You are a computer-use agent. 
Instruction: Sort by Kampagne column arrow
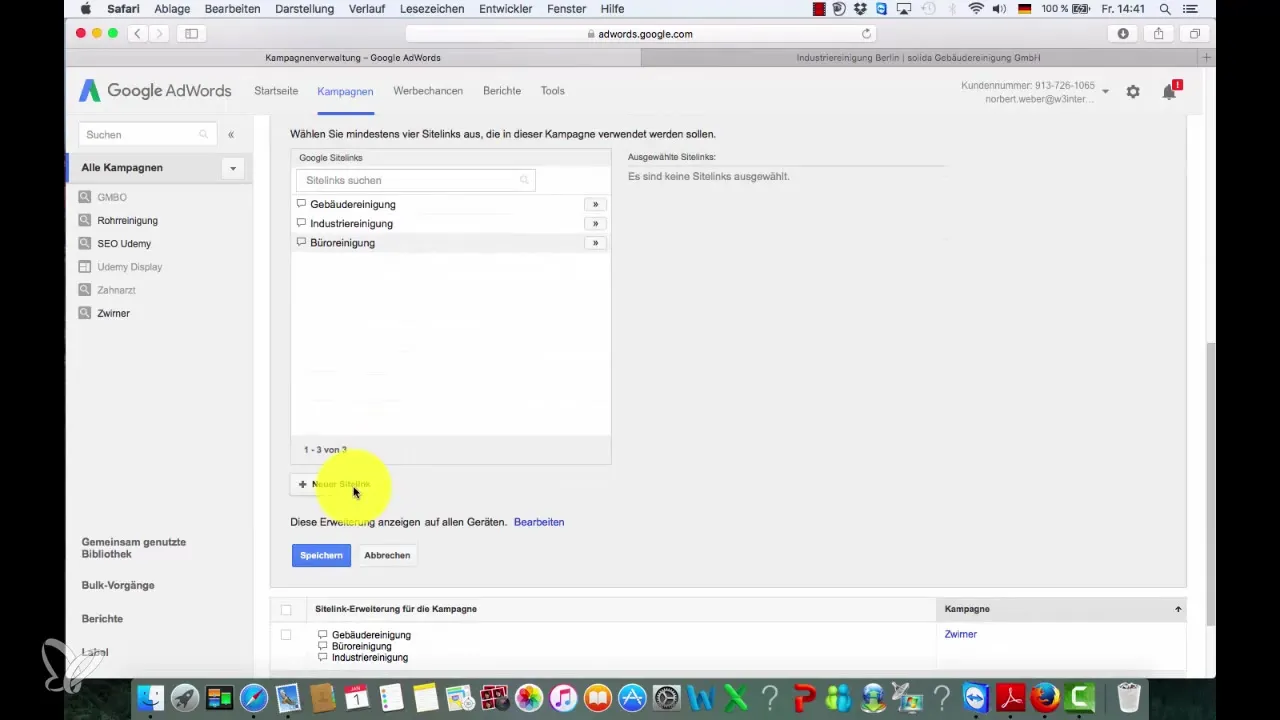1178,609
